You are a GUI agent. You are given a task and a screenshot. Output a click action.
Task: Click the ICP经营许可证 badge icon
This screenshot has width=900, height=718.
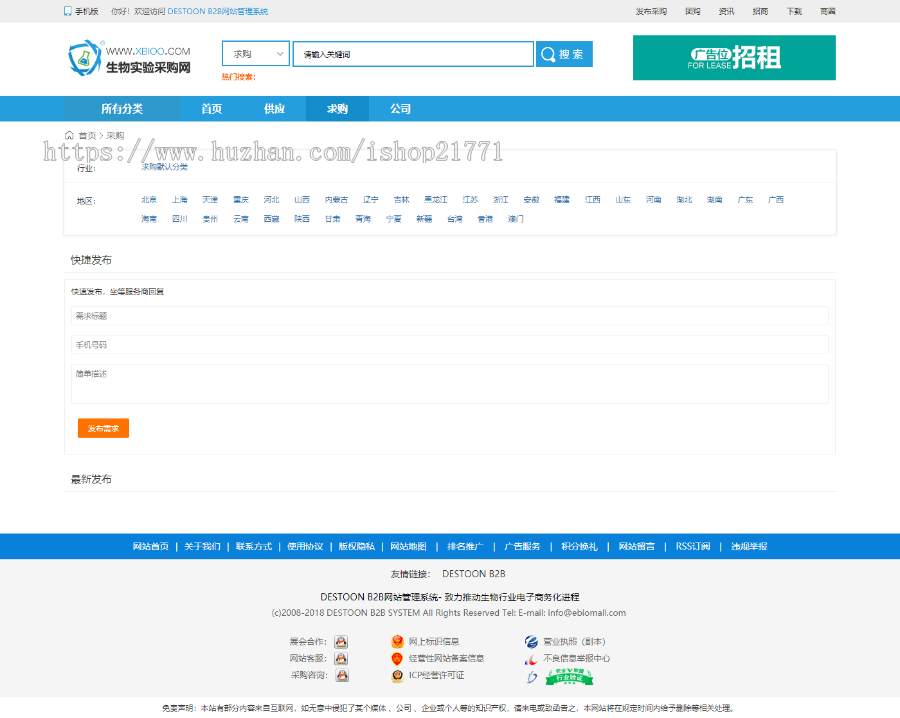(397, 675)
